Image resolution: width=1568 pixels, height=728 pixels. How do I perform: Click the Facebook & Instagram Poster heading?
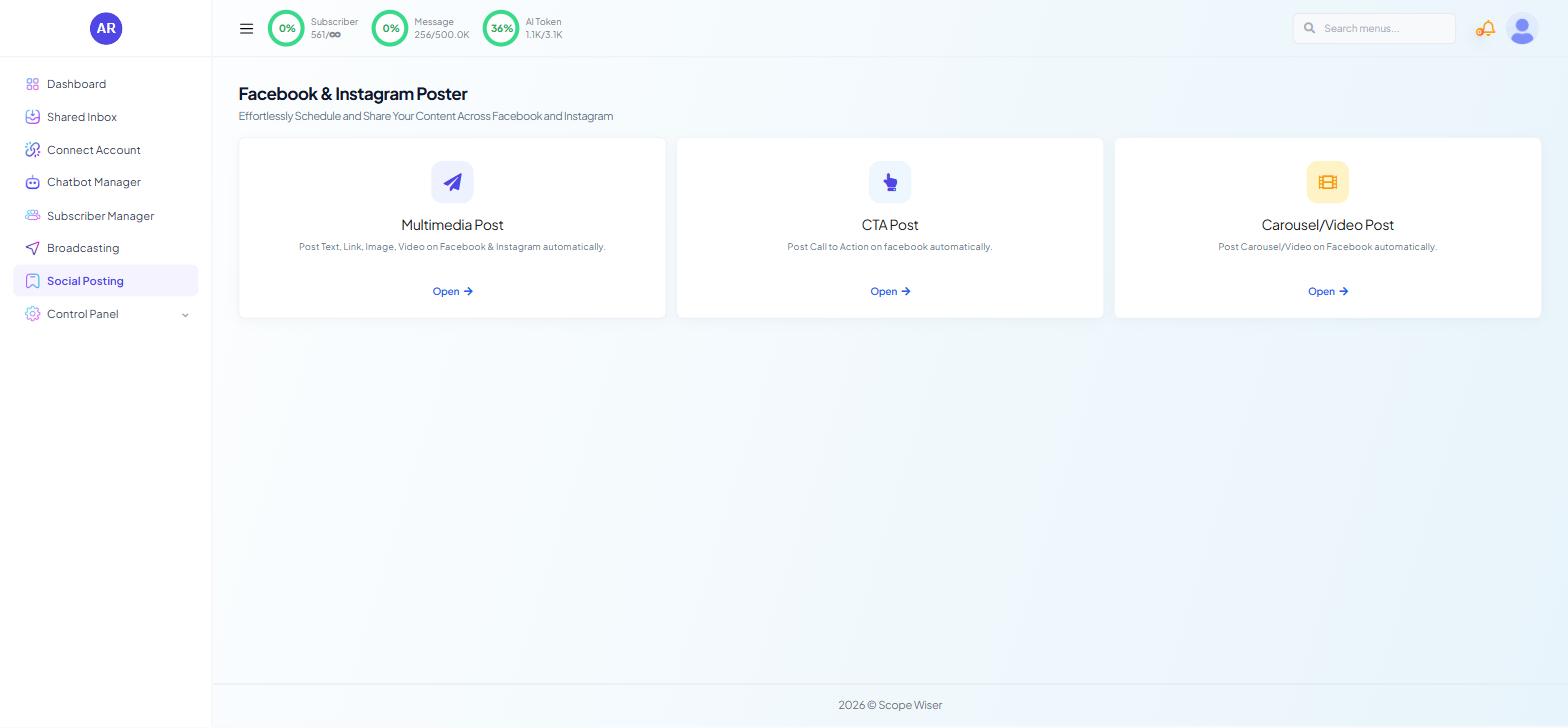pyautogui.click(x=353, y=94)
